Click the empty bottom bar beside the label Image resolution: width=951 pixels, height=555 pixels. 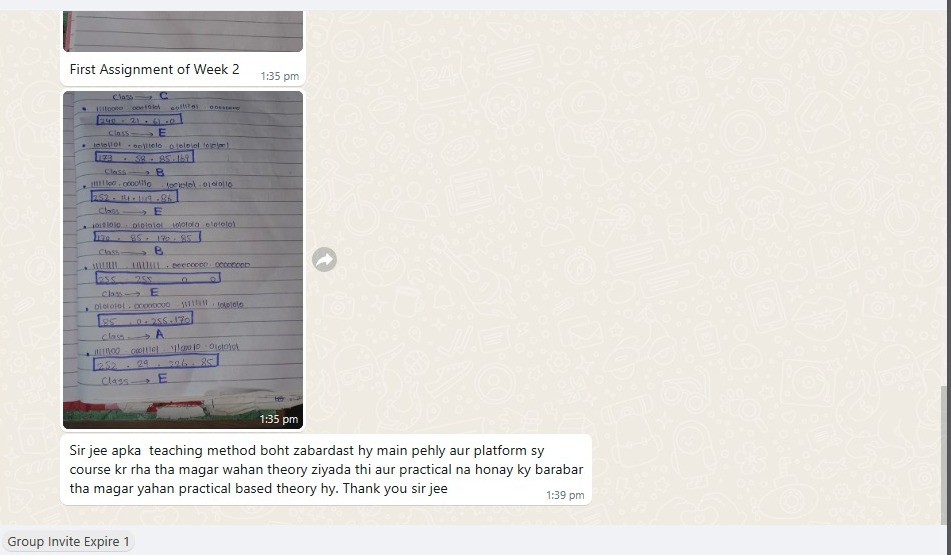click(540, 541)
